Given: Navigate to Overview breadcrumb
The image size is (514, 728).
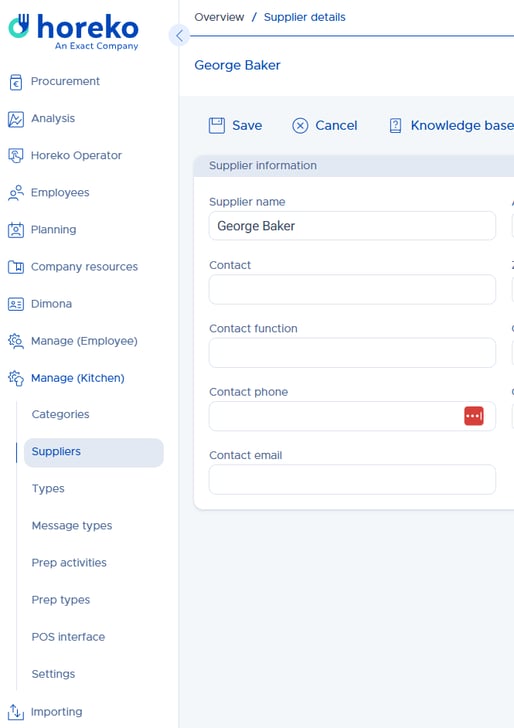Looking at the screenshot, I should click(x=219, y=17).
